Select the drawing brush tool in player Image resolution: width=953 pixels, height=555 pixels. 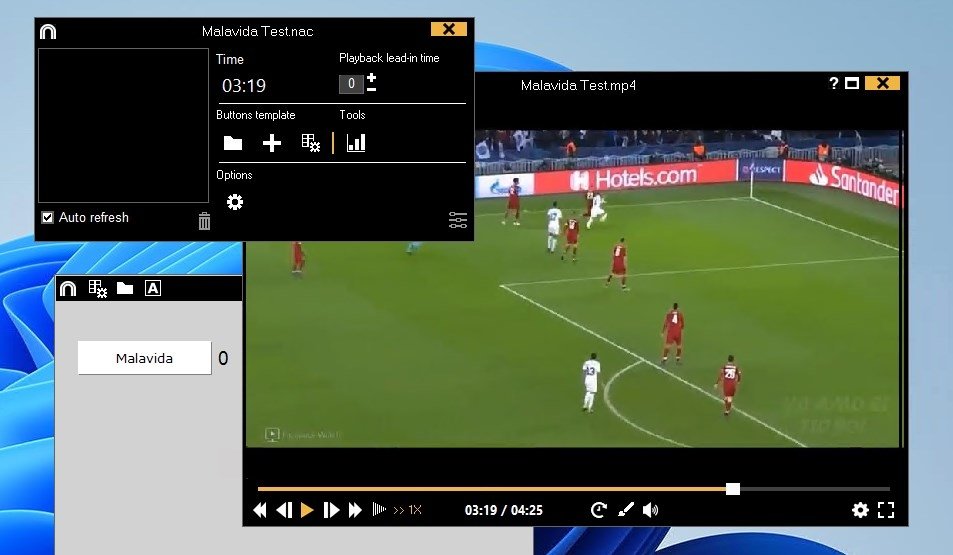point(625,509)
